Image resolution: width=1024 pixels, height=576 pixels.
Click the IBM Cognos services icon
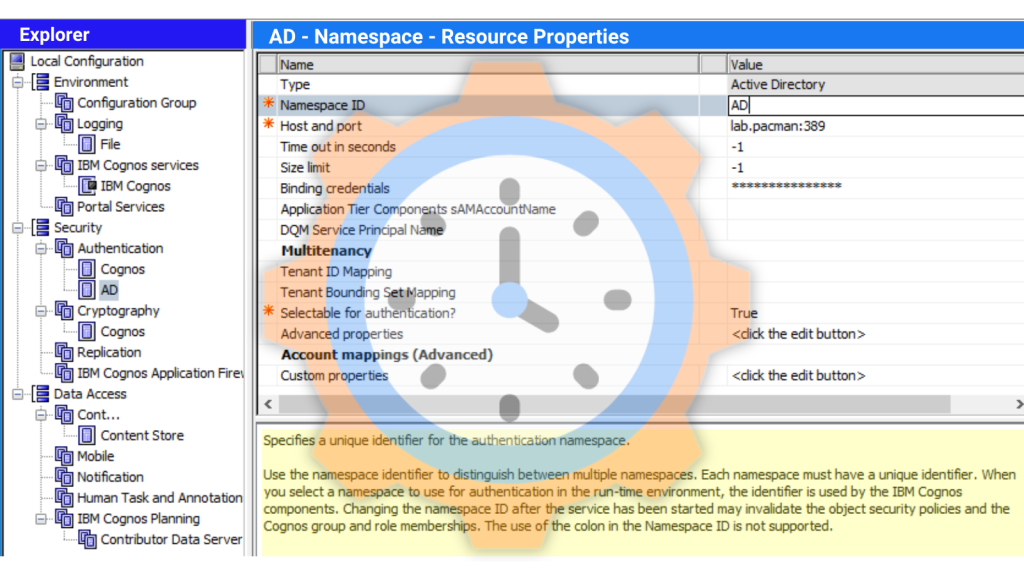click(x=64, y=165)
